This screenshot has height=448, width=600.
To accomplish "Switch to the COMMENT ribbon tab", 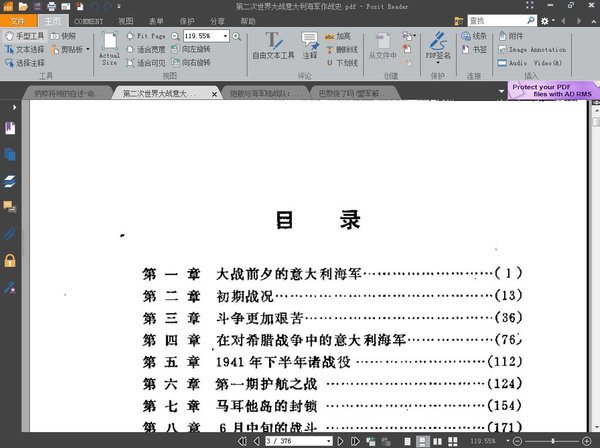I will tap(88, 21).
